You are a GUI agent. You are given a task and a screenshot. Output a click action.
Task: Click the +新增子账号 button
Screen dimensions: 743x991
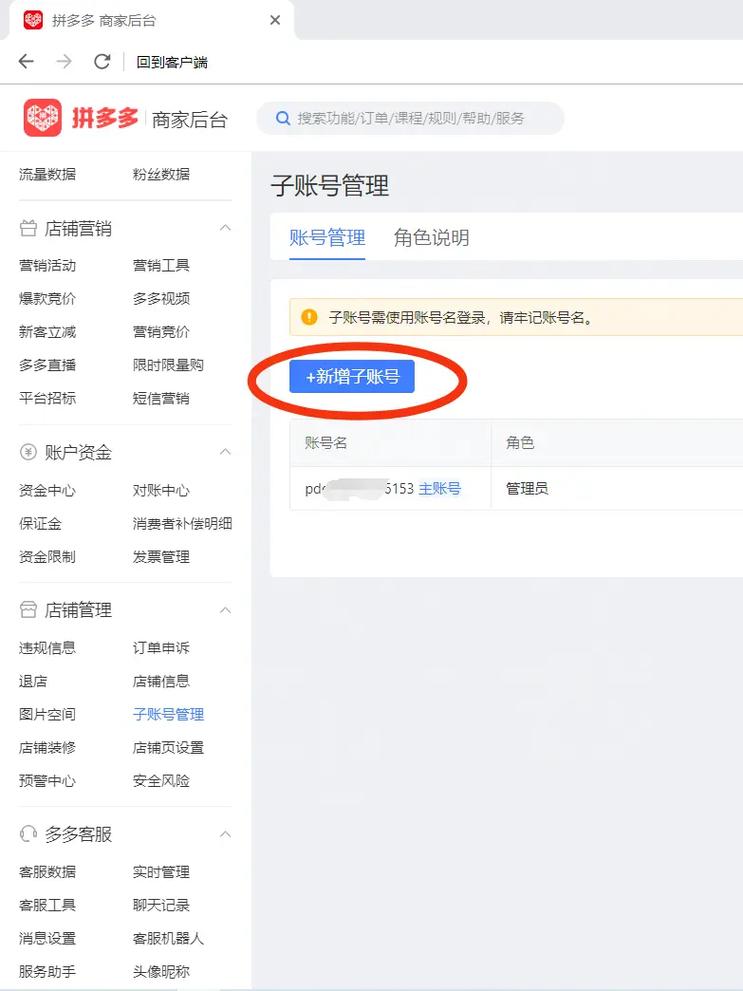click(x=352, y=377)
